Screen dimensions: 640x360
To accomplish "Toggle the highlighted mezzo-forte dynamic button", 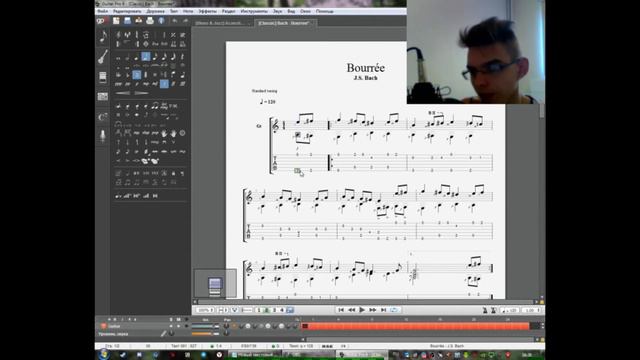I will pyautogui.click(x=164, y=84).
